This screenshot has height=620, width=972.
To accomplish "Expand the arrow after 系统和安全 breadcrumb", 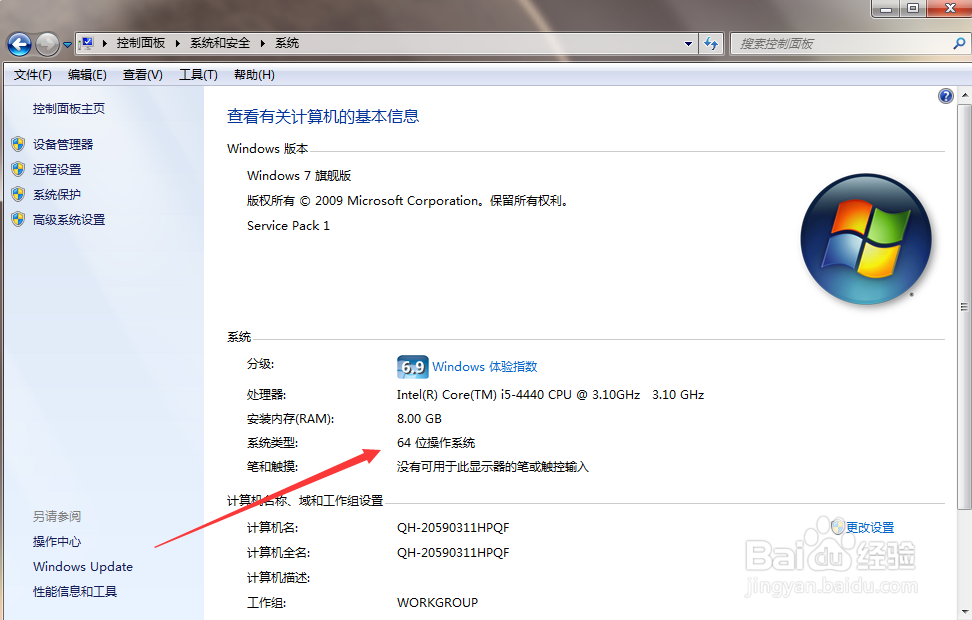I will (262, 43).
